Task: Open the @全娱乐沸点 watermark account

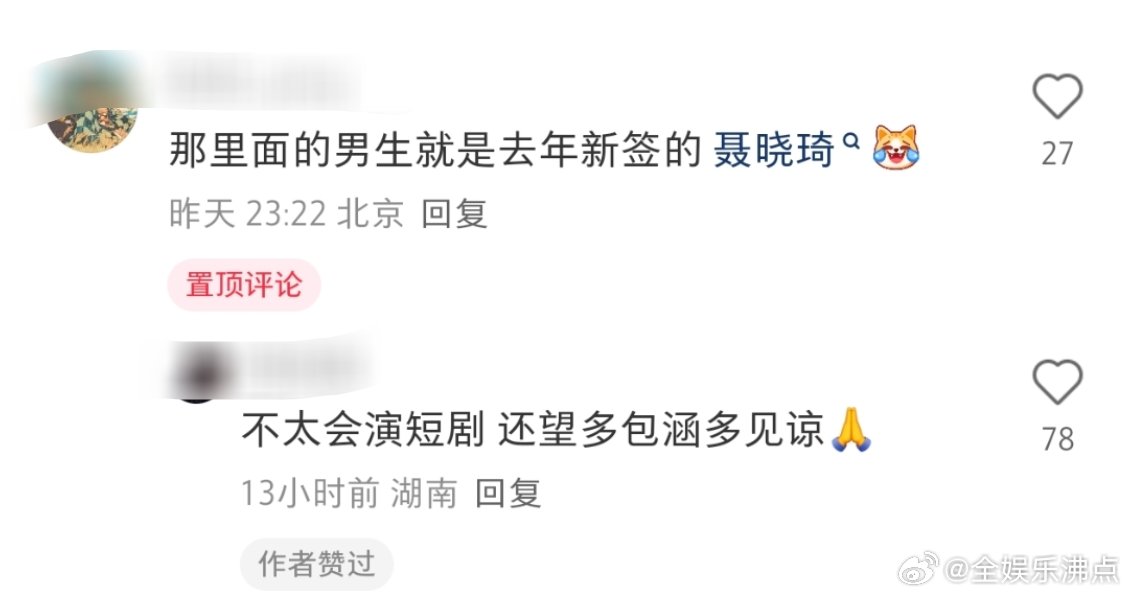Action: [1031, 569]
